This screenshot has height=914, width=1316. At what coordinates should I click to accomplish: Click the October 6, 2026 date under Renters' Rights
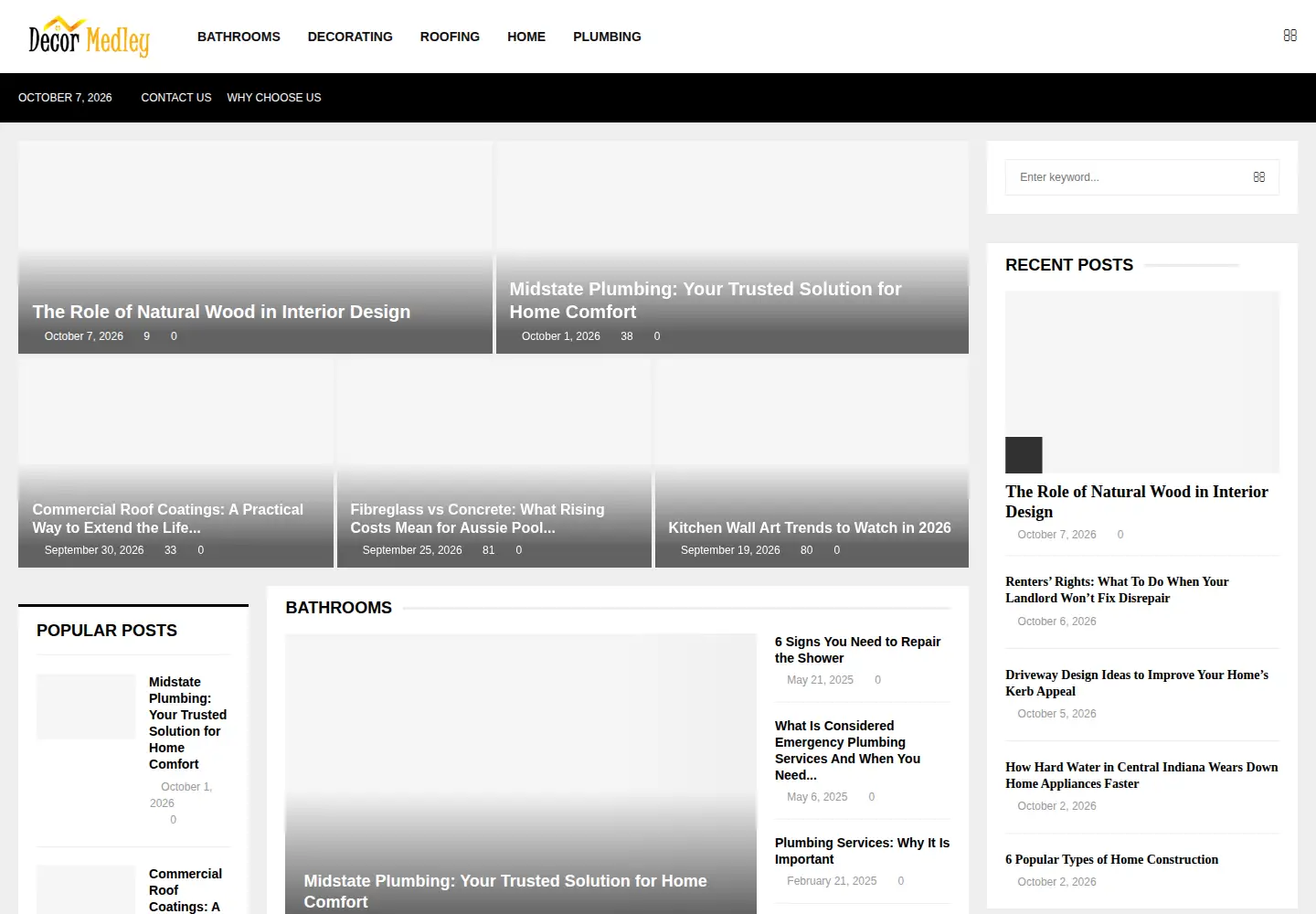coord(1056,622)
